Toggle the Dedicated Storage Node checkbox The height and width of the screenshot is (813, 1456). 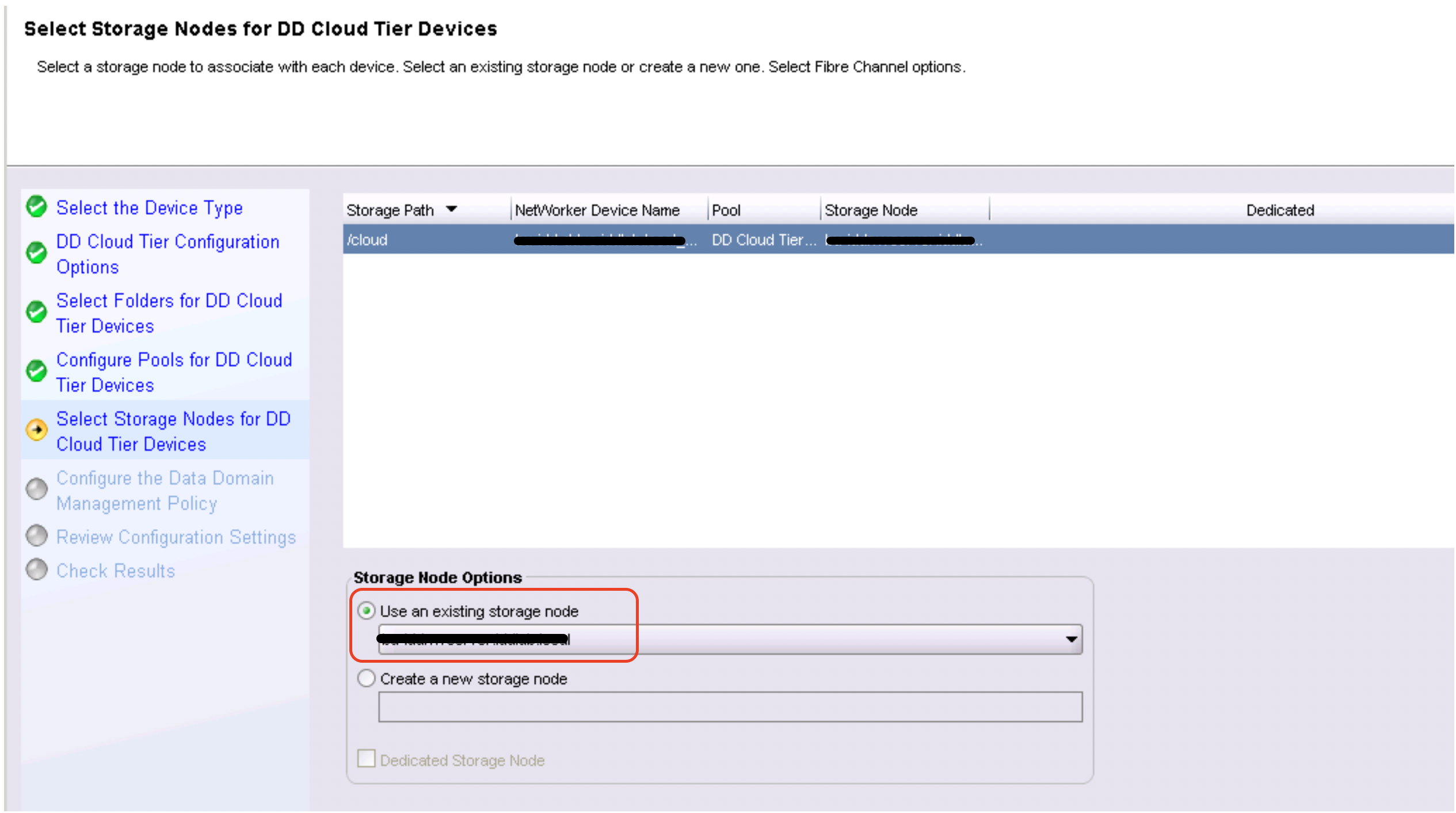pos(367,759)
